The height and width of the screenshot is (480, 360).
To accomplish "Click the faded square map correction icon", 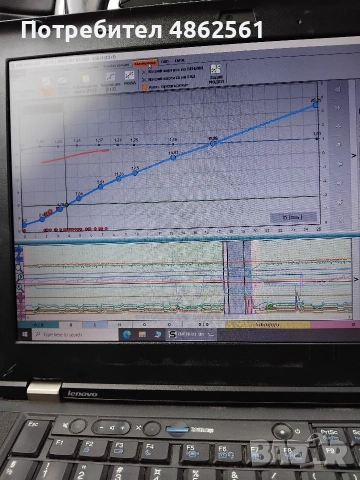I will pos(85,83).
